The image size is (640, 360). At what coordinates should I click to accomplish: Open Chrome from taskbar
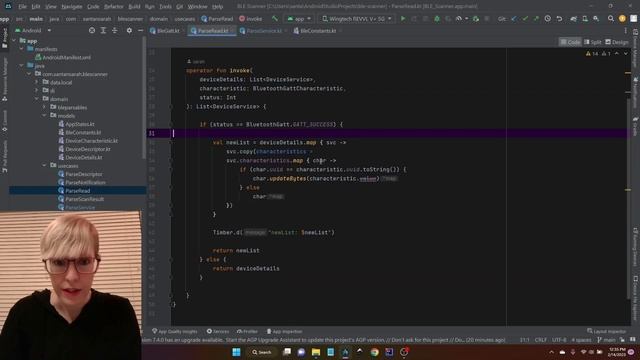click(x=374, y=352)
